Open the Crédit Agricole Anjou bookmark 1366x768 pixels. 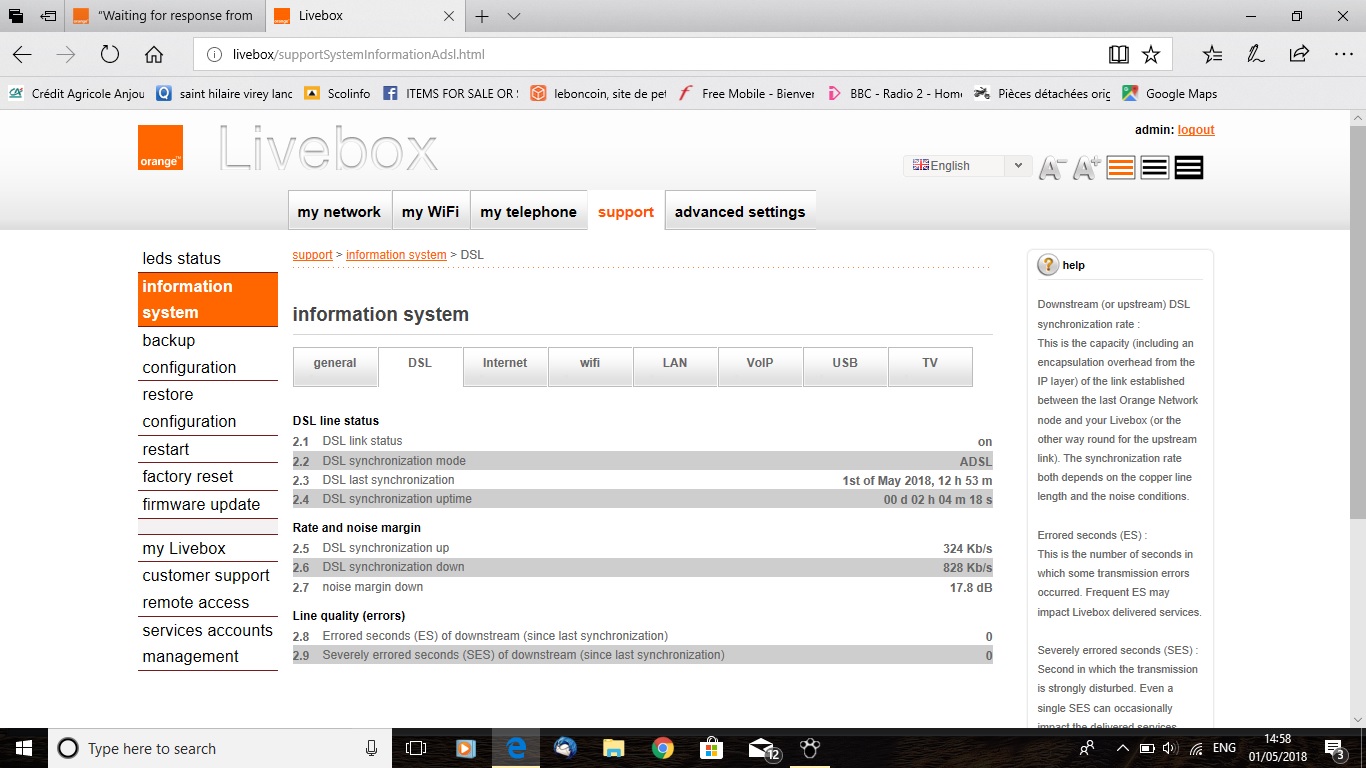pos(77,93)
